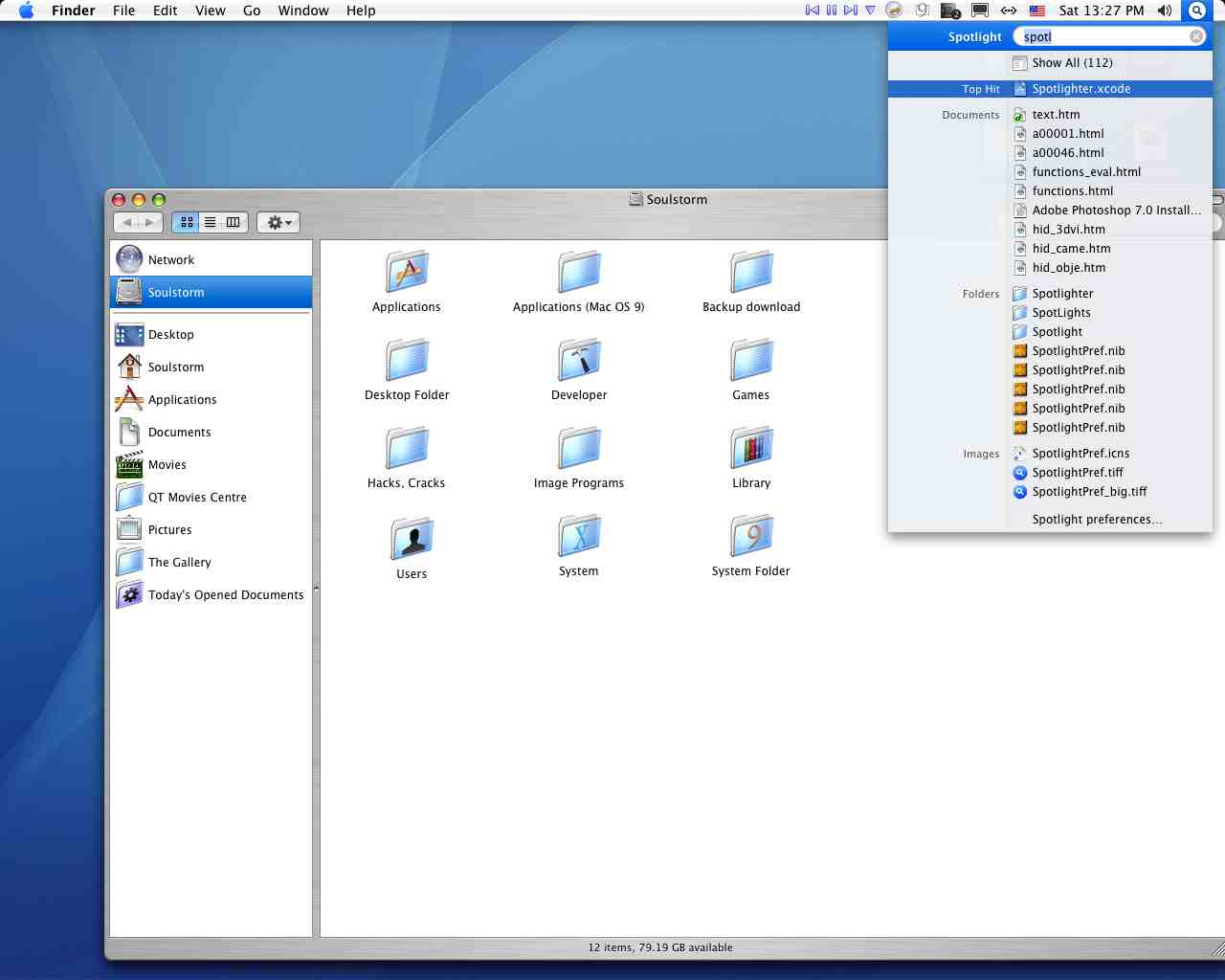Select Movies clapperboard in sidebar
The image size is (1225, 980).
[129, 465]
